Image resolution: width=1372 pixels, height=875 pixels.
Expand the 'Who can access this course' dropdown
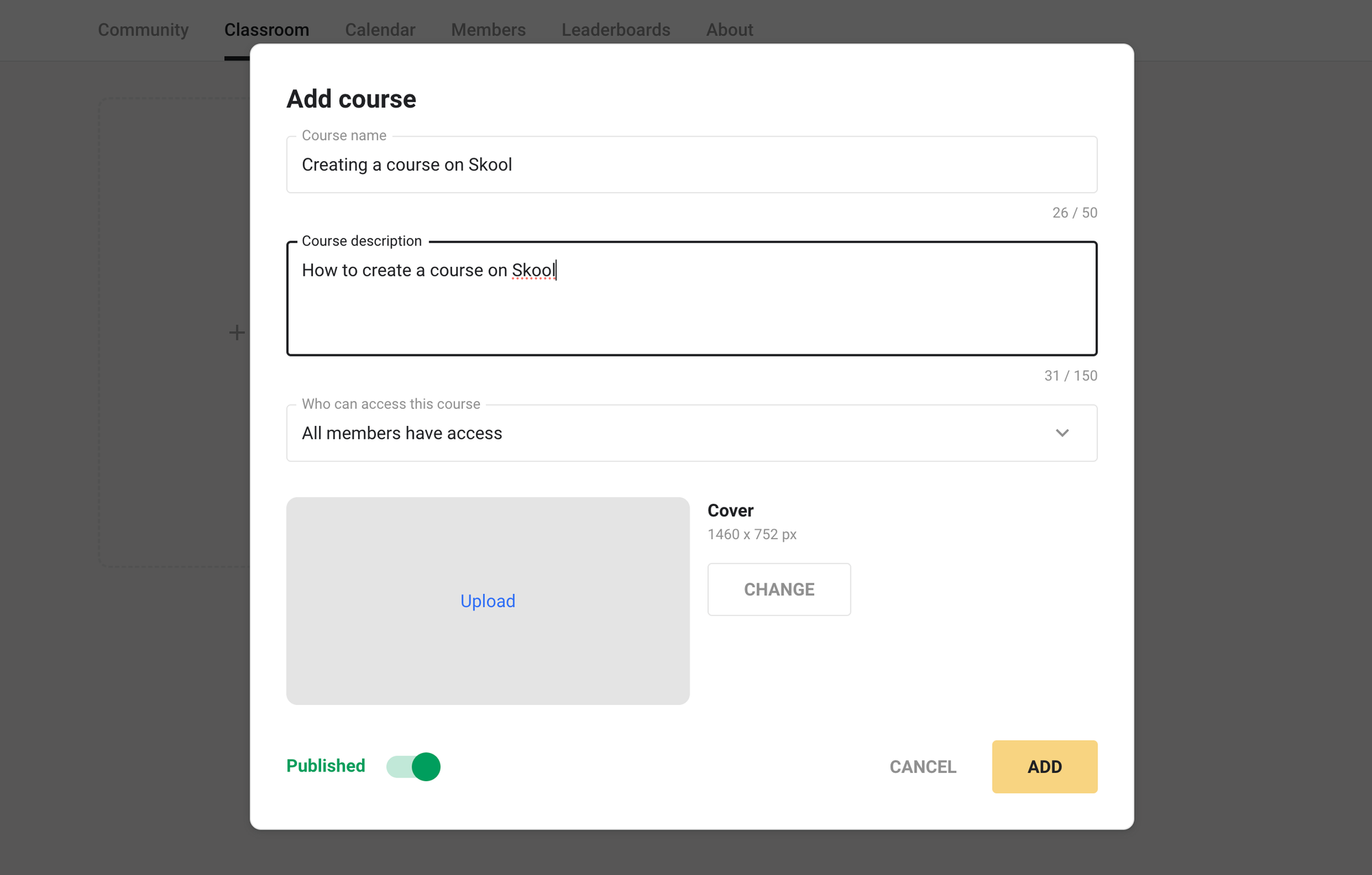pyautogui.click(x=691, y=433)
